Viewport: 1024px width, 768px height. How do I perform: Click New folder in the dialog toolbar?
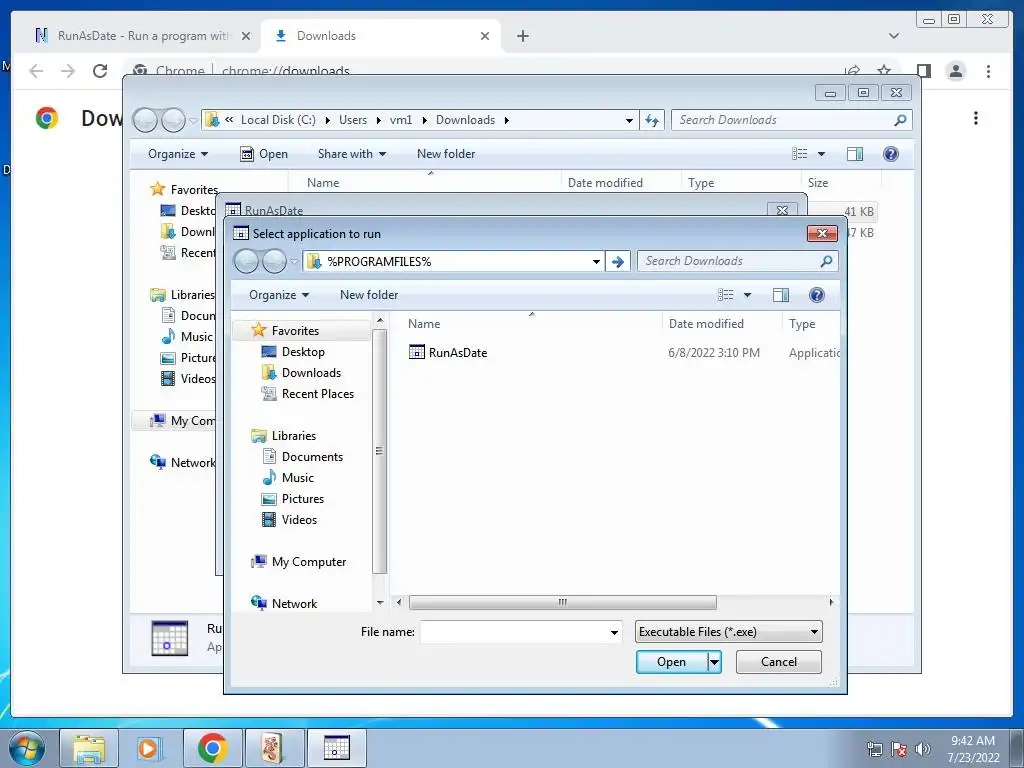click(x=369, y=295)
